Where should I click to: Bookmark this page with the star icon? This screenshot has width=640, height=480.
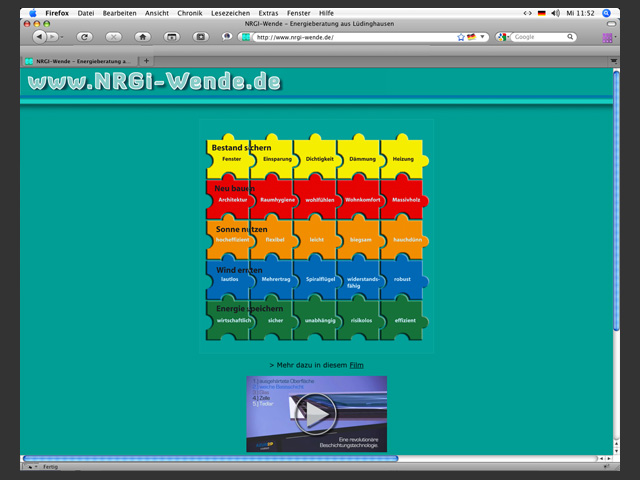(461, 37)
